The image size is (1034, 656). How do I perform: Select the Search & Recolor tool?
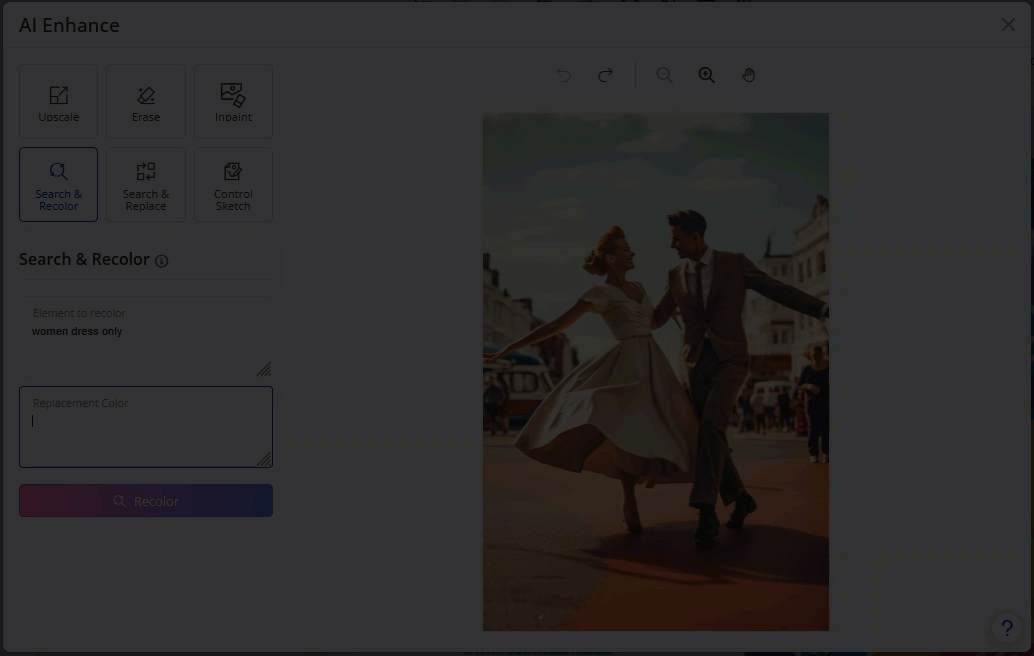[59, 185]
